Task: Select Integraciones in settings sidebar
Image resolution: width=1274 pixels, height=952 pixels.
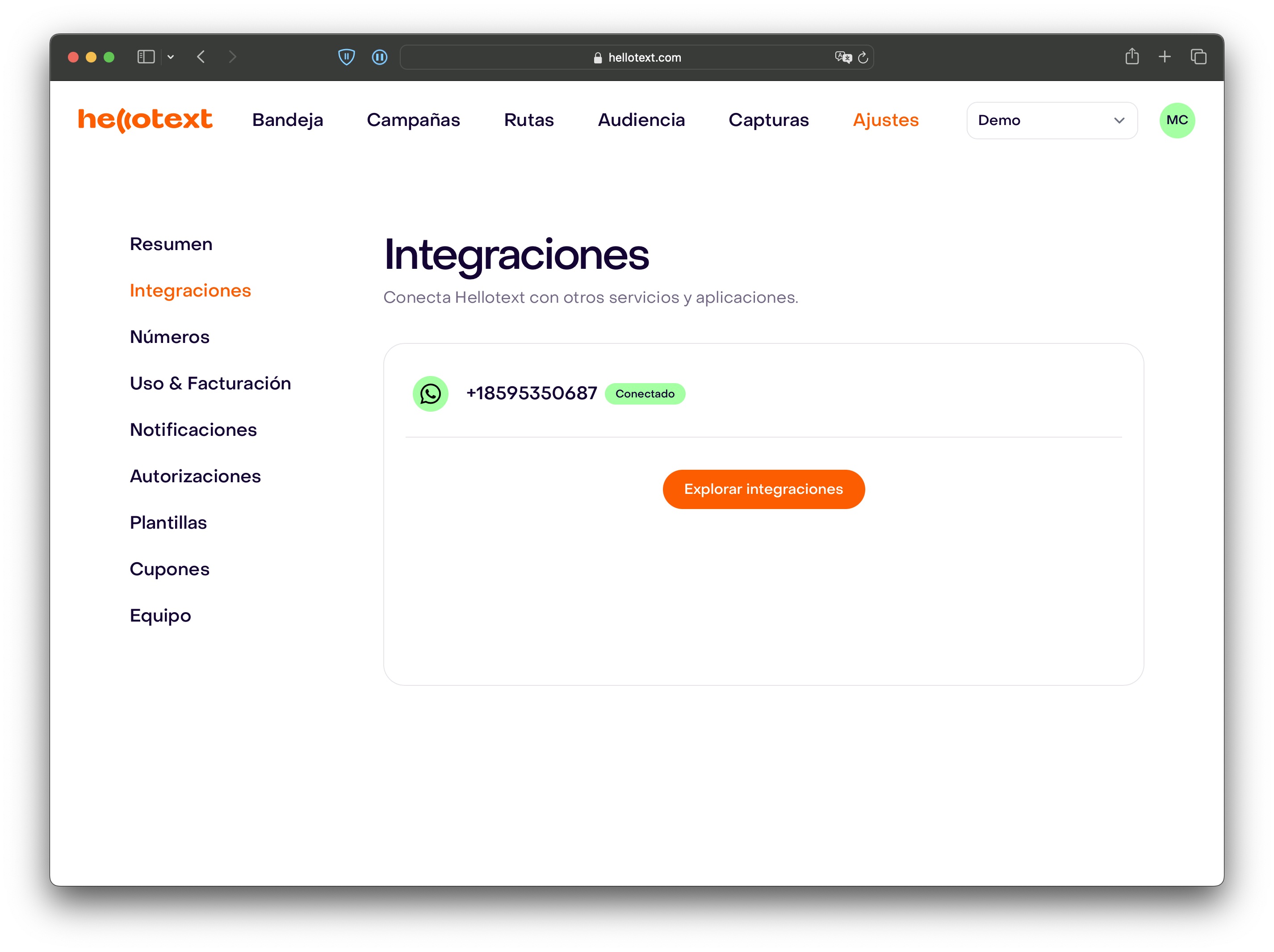Action: coord(190,291)
